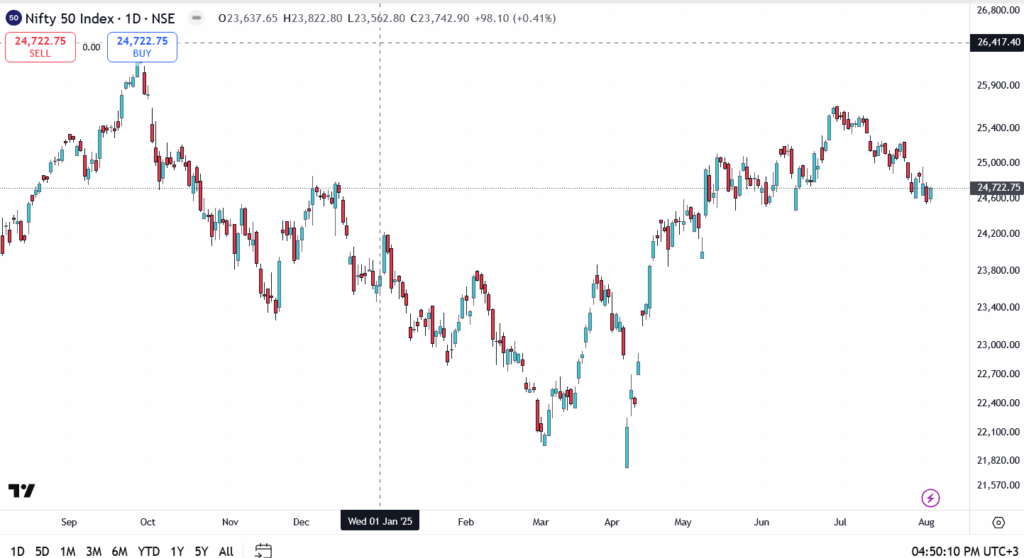Switch chart to 6M range
Viewport: 1024px width, 558px height.
119,551
